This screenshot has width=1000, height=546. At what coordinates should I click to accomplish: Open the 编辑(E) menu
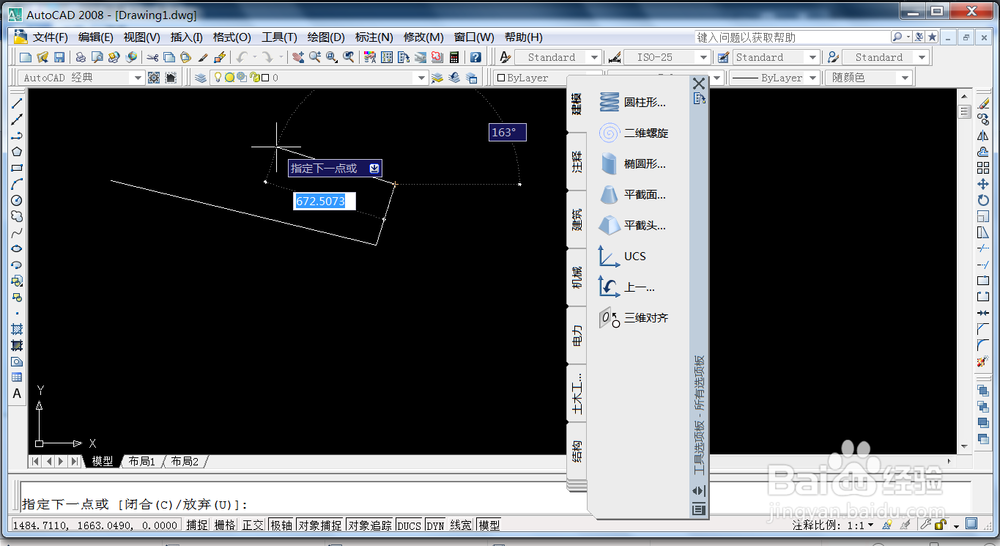[96, 38]
